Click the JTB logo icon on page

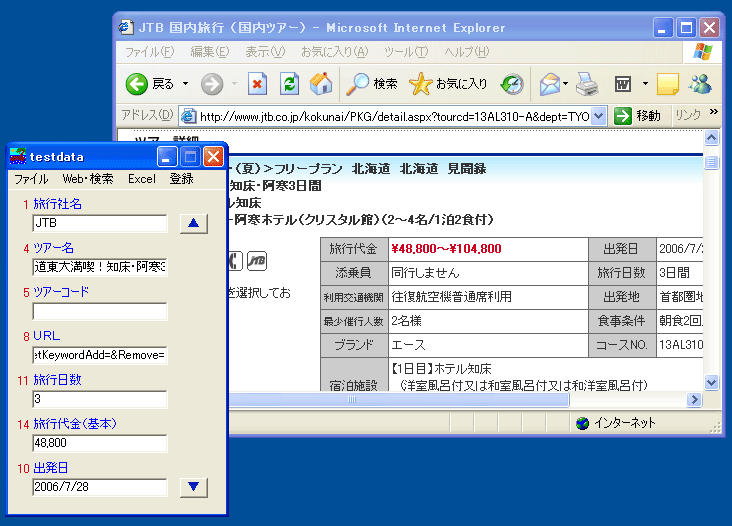(256, 261)
